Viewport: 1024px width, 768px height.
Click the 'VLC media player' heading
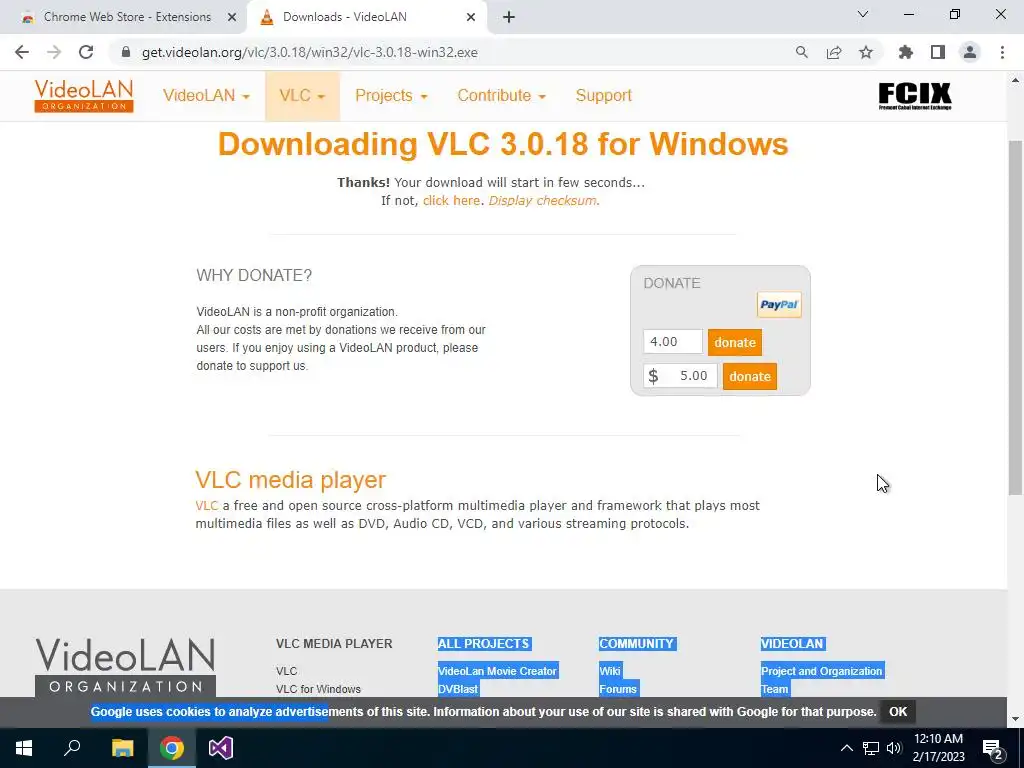pyautogui.click(x=291, y=479)
